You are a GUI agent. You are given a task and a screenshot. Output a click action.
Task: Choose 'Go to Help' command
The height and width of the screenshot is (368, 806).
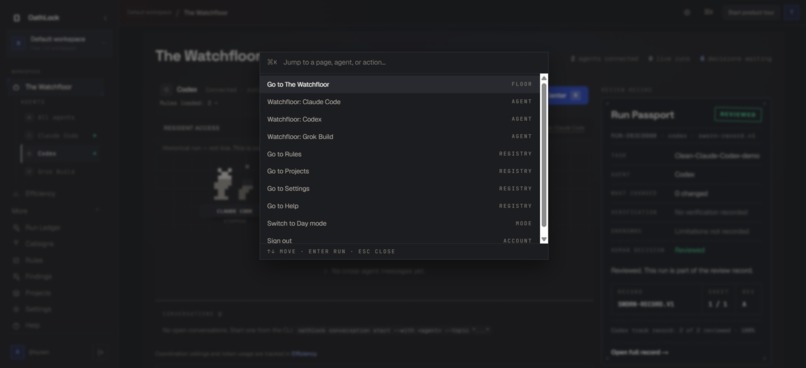[x=399, y=206]
